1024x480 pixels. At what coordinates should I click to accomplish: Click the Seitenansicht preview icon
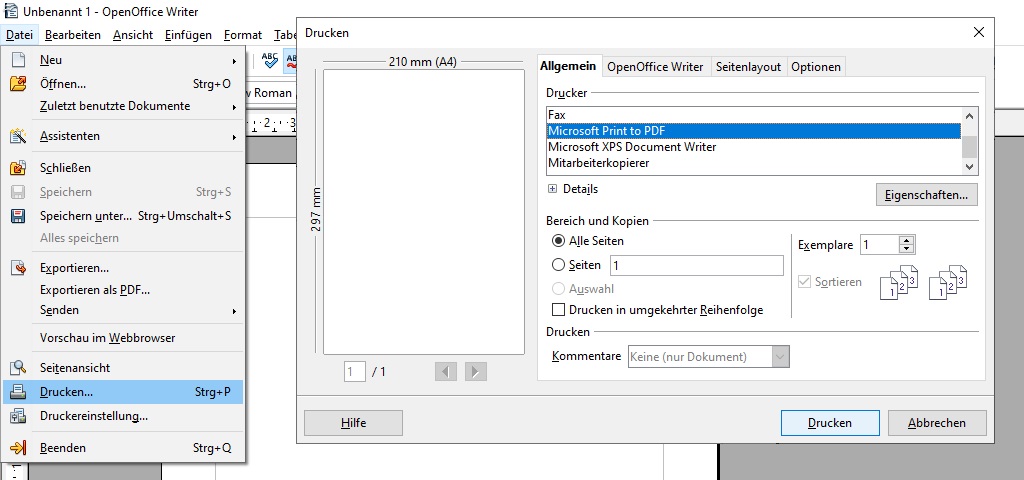point(18,368)
